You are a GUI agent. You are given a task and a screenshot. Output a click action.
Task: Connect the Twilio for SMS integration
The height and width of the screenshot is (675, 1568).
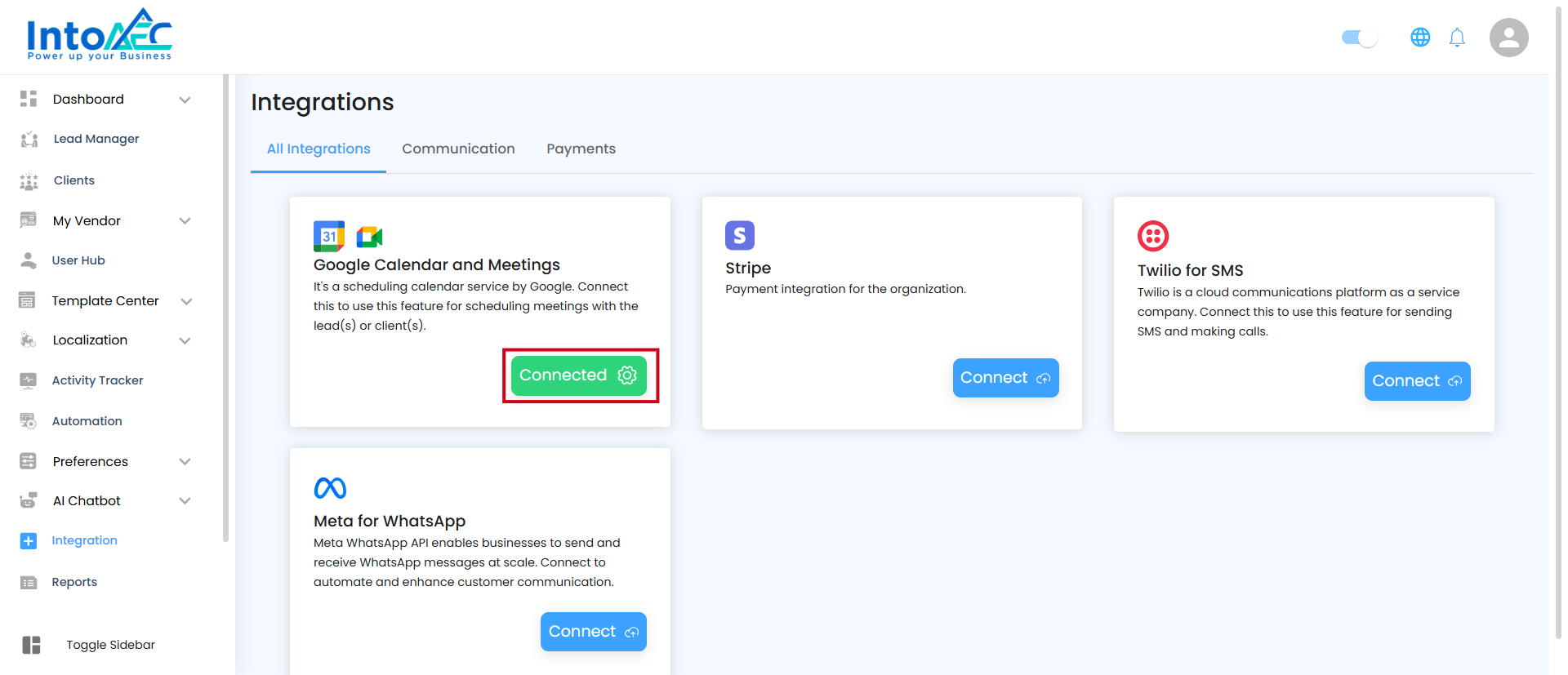1418,381
